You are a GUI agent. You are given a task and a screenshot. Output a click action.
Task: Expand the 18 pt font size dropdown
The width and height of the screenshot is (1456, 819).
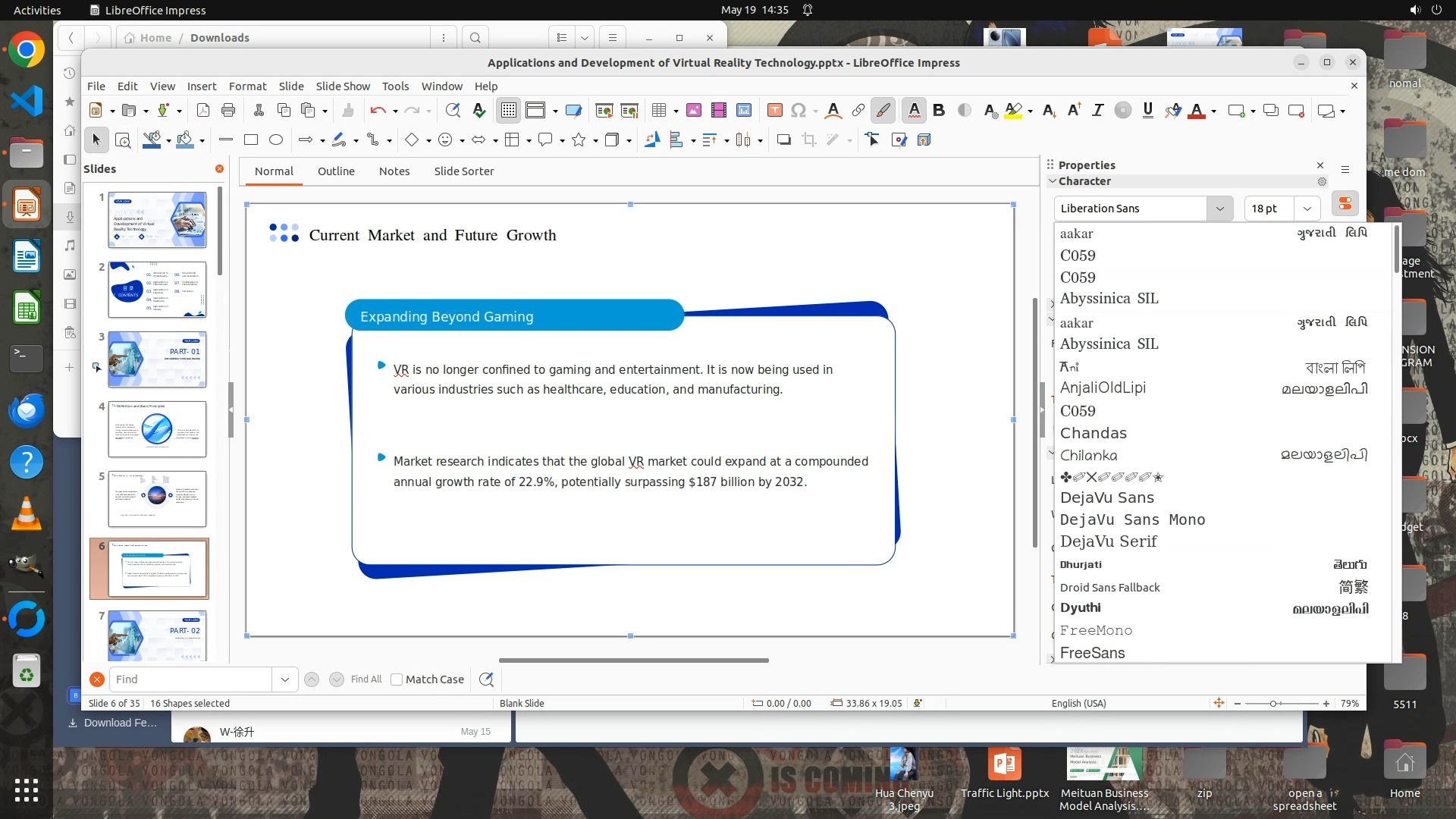click(1307, 209)
